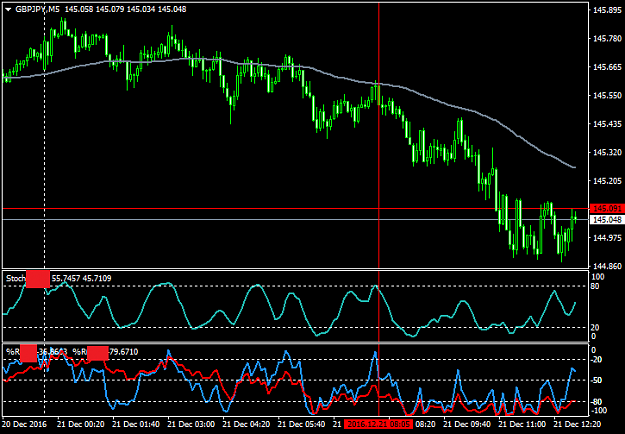Click the 145.550 price scale label

click(605, 96)
